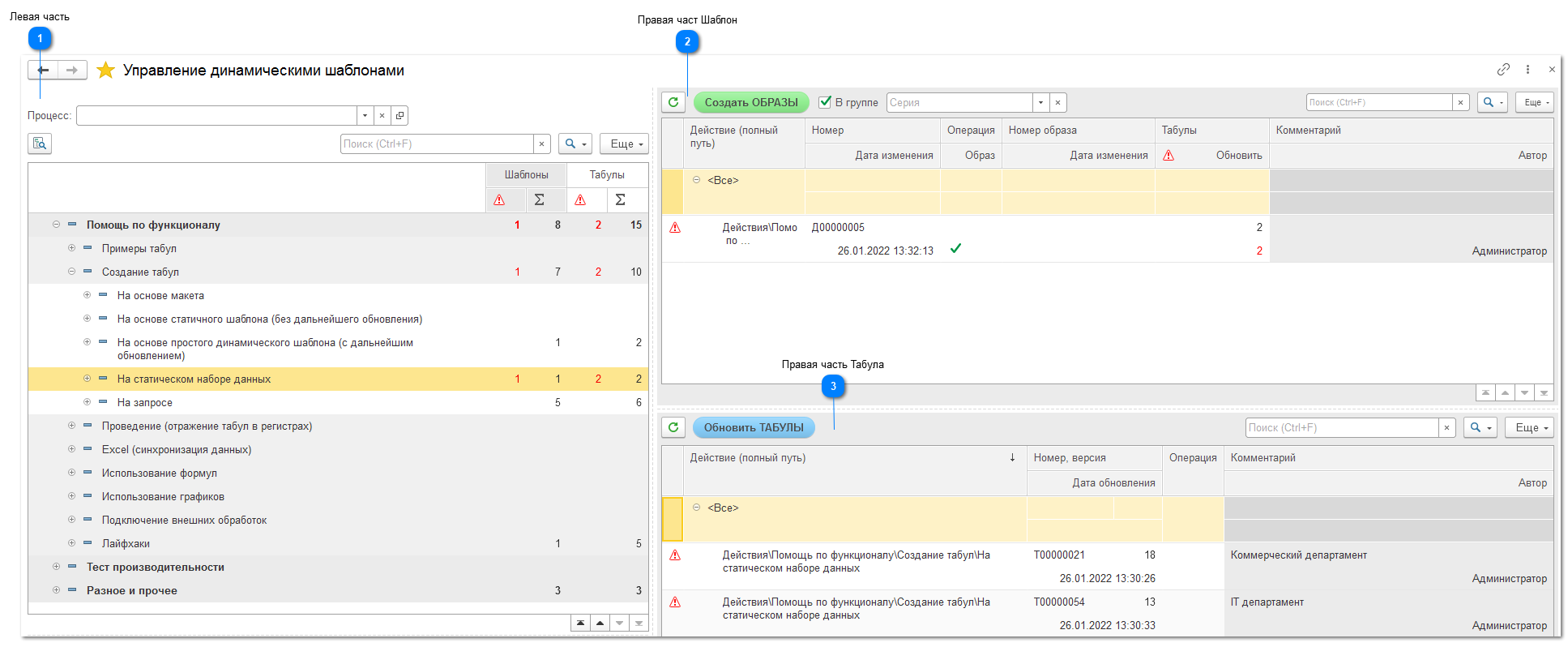Select На статическом наборе данных row

[338, 379]
